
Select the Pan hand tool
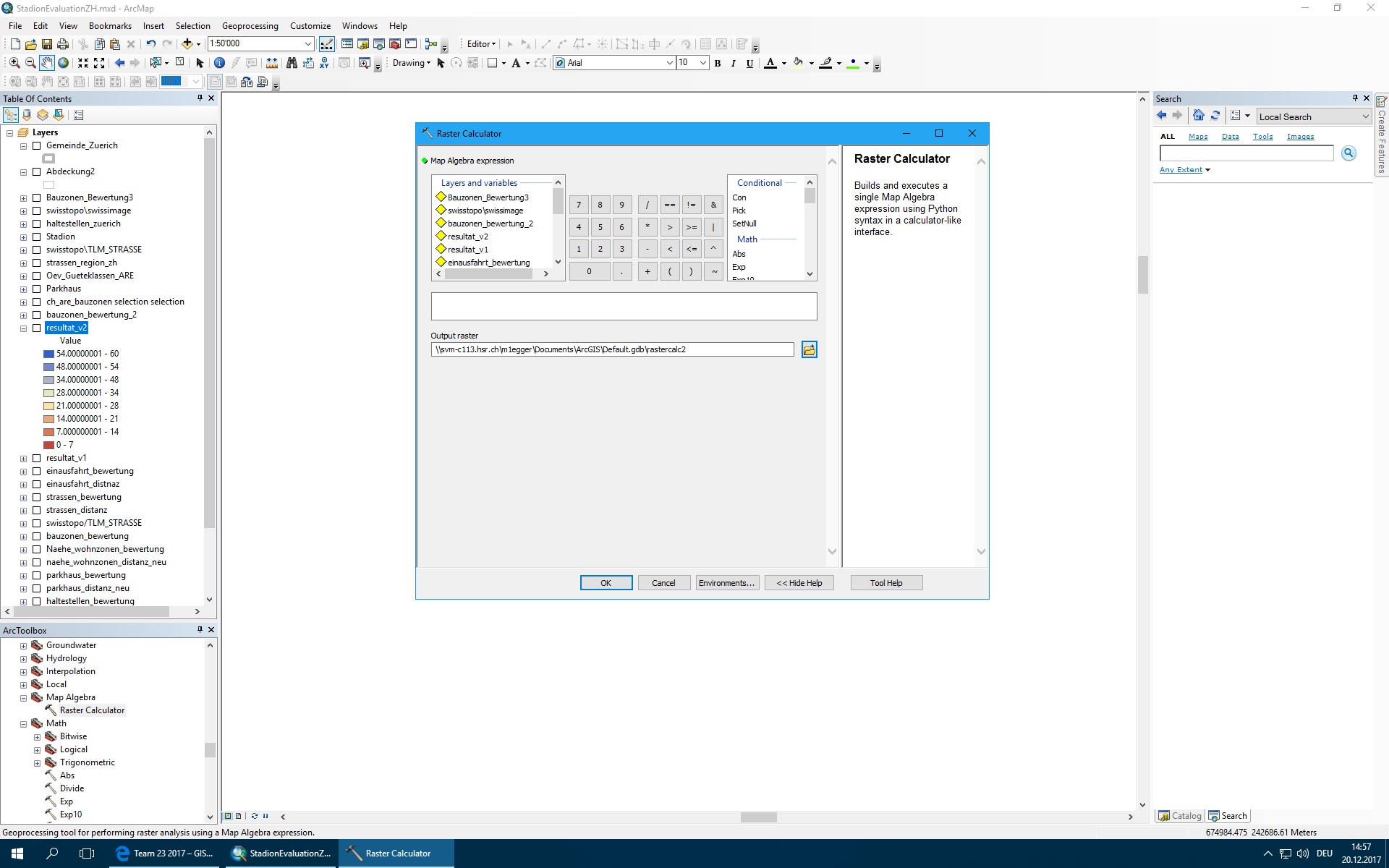(47, 63)
